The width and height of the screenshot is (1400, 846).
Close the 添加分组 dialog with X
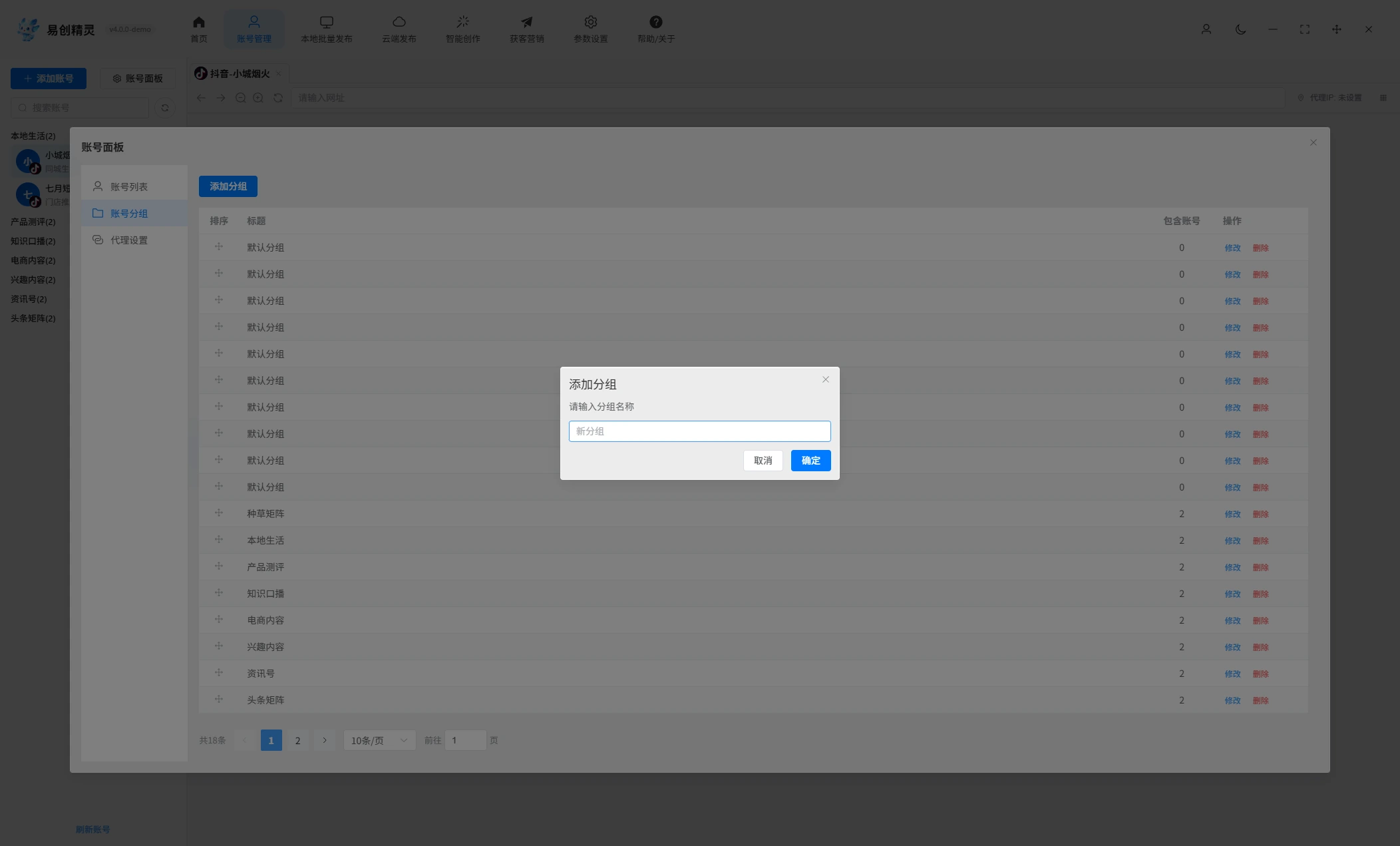[x=825, y=379]
